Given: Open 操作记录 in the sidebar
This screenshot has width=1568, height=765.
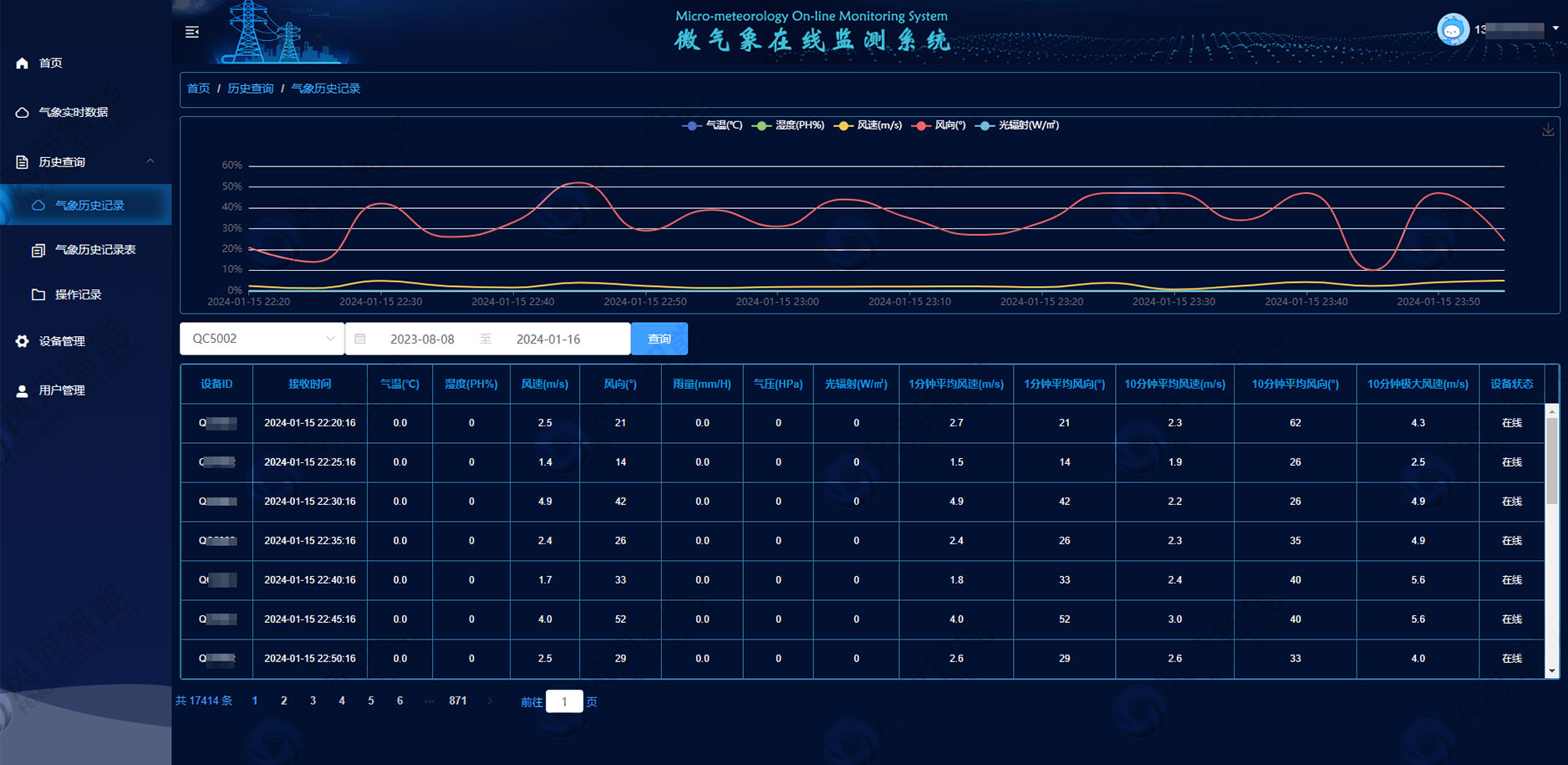Looking at the screenshot, I should coord(79,295).
